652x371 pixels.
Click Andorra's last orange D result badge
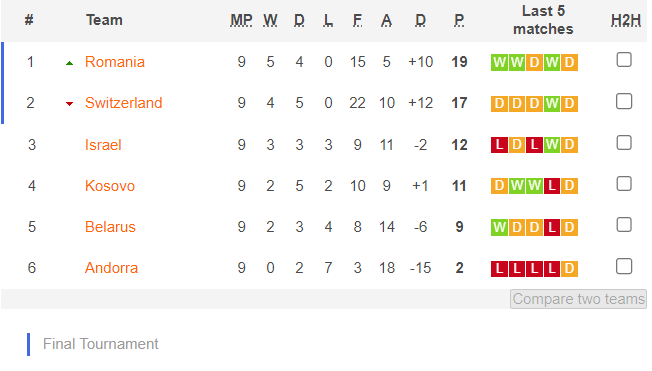pos(569,268)
